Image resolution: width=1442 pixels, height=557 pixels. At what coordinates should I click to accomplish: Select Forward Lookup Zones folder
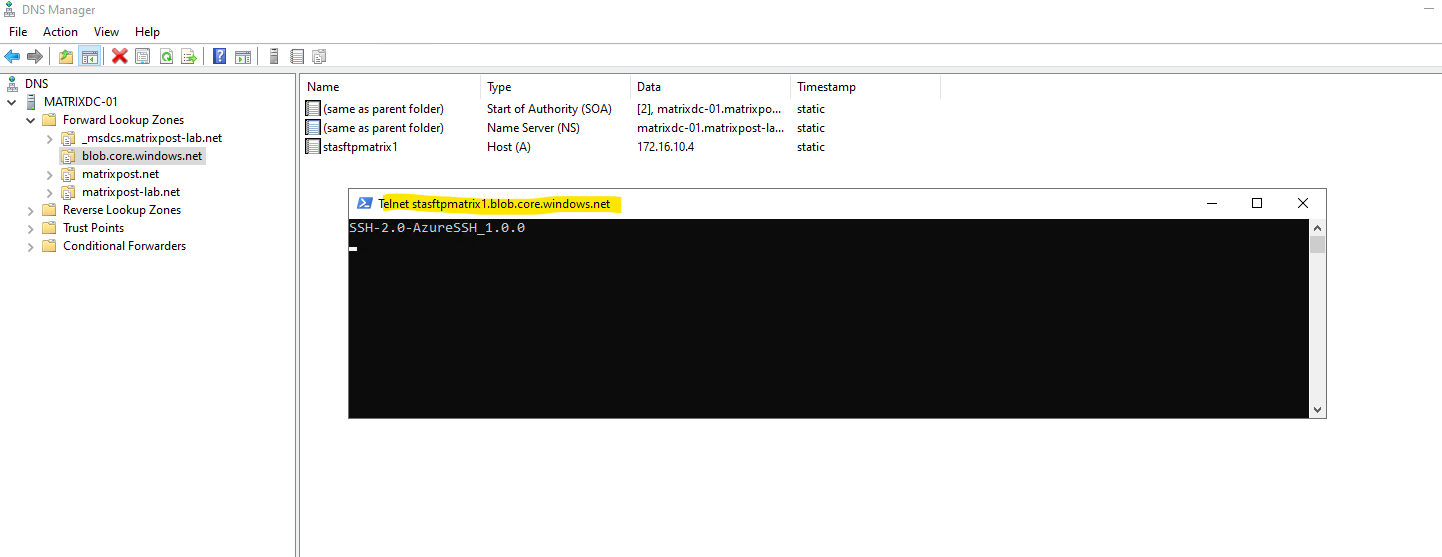[x=123, y=120]
